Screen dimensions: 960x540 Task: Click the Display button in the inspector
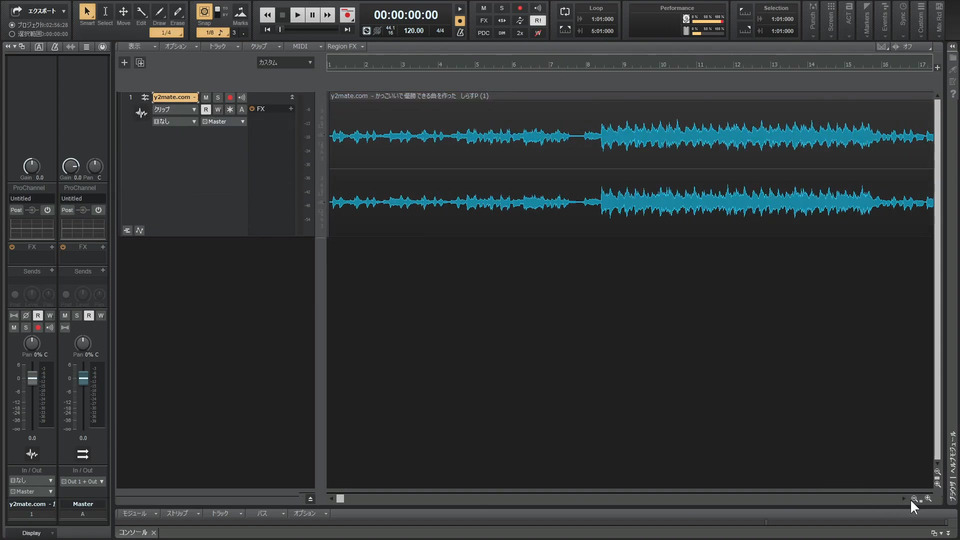pyautogui.click(x=32, y=533)
